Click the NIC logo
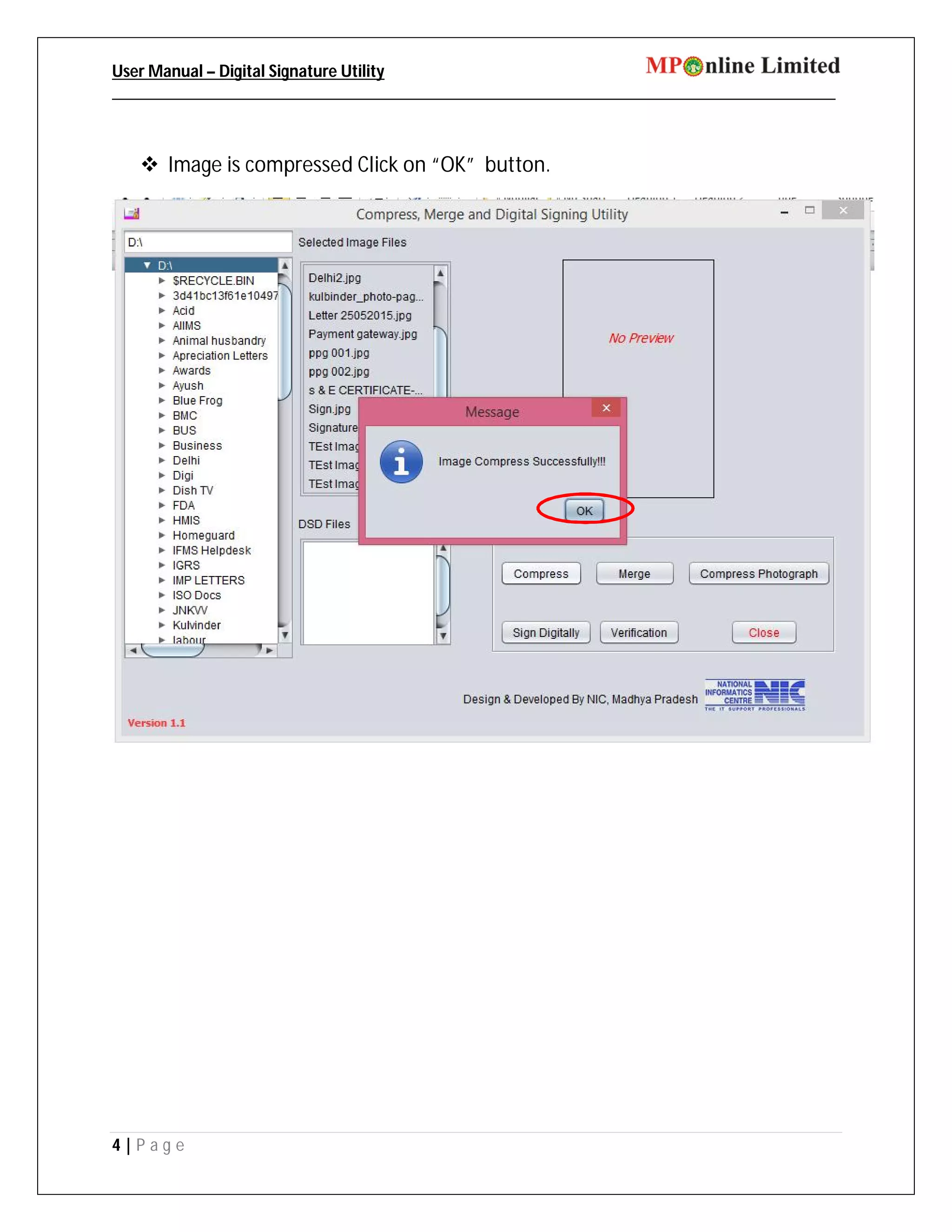Image resolution: width=952 pixels, height=1232 pixels. [x=754, y=695]
